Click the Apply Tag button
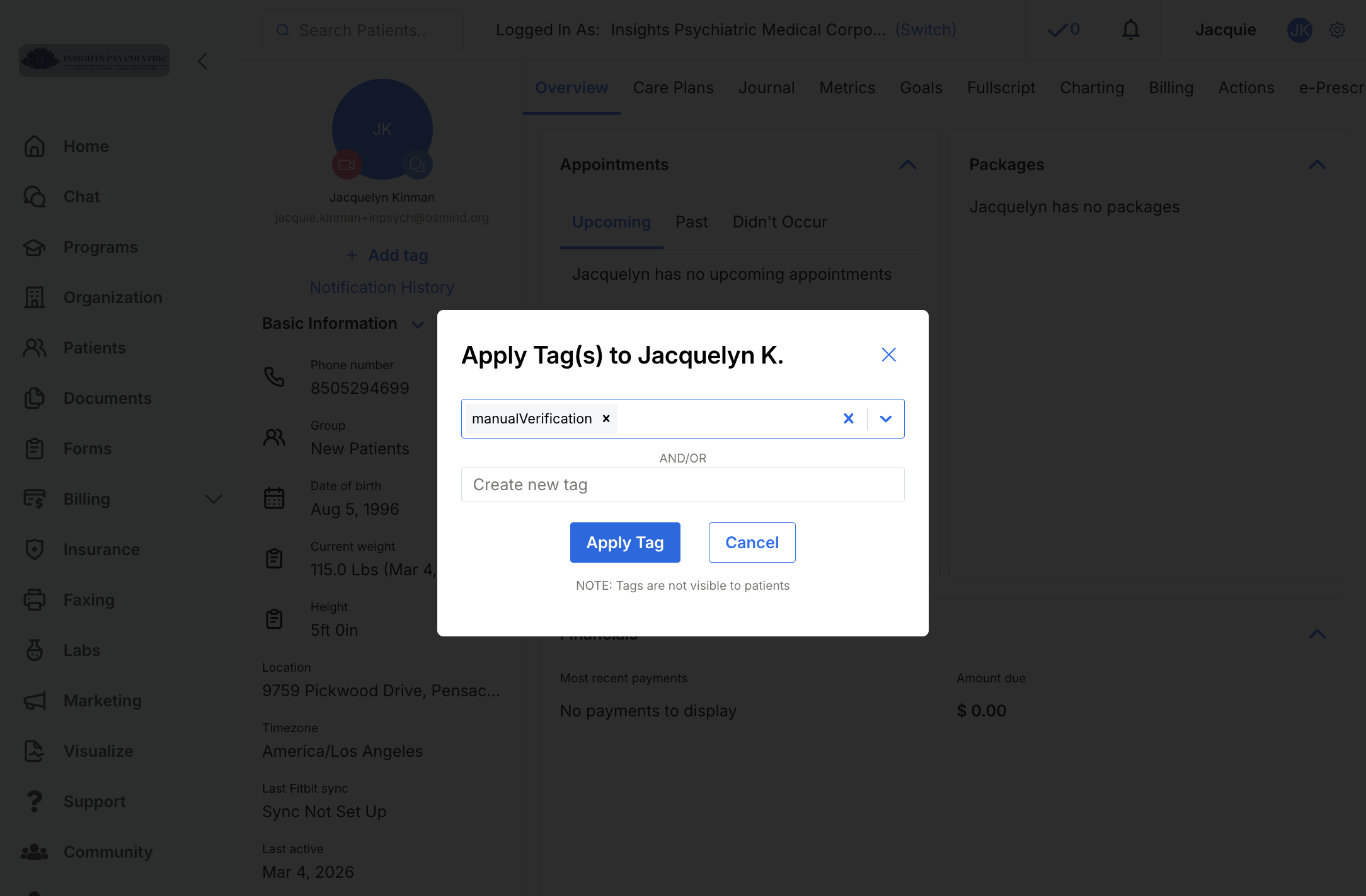The width and height of the screenshot is (1366, 896). (x=625, y=543)
